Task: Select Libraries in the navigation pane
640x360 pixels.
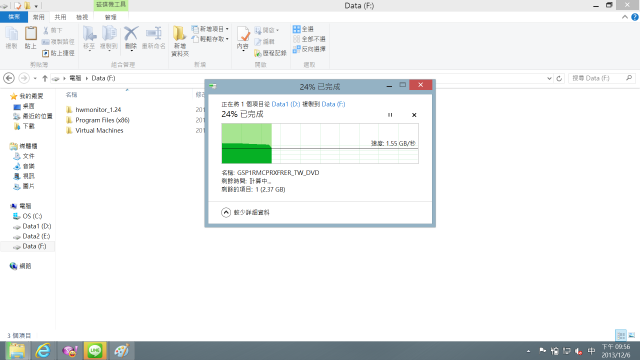Action: (x=24, y=146)
